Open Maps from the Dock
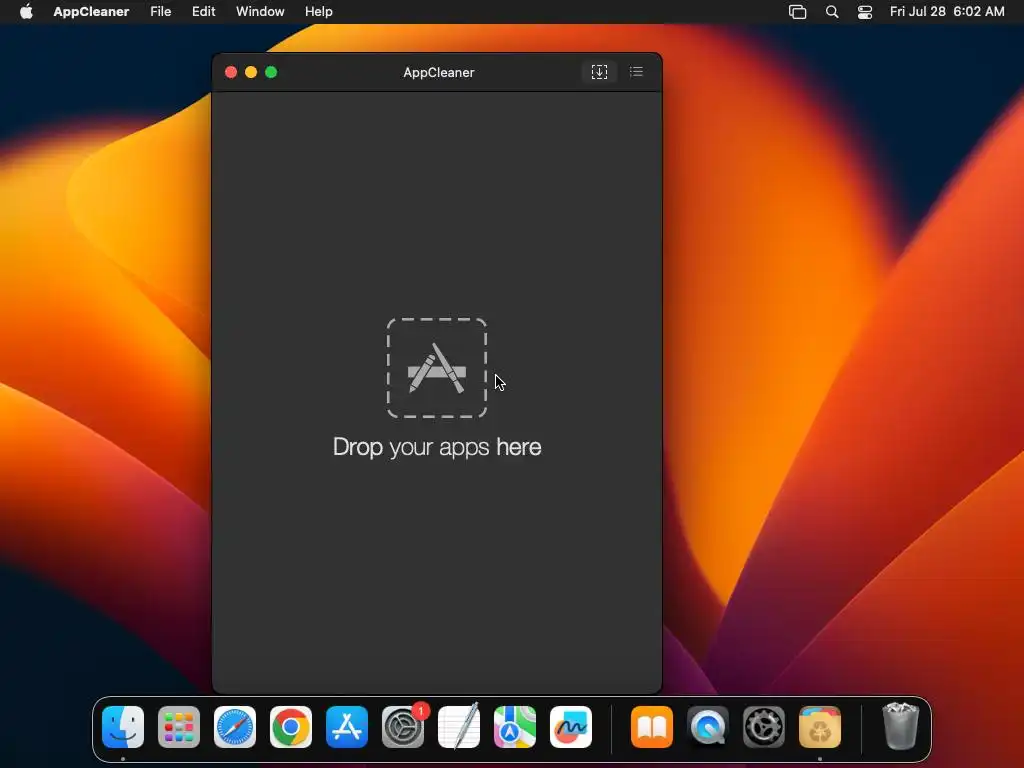Viewport: 1024px width, 768px height. click(515, 727)
